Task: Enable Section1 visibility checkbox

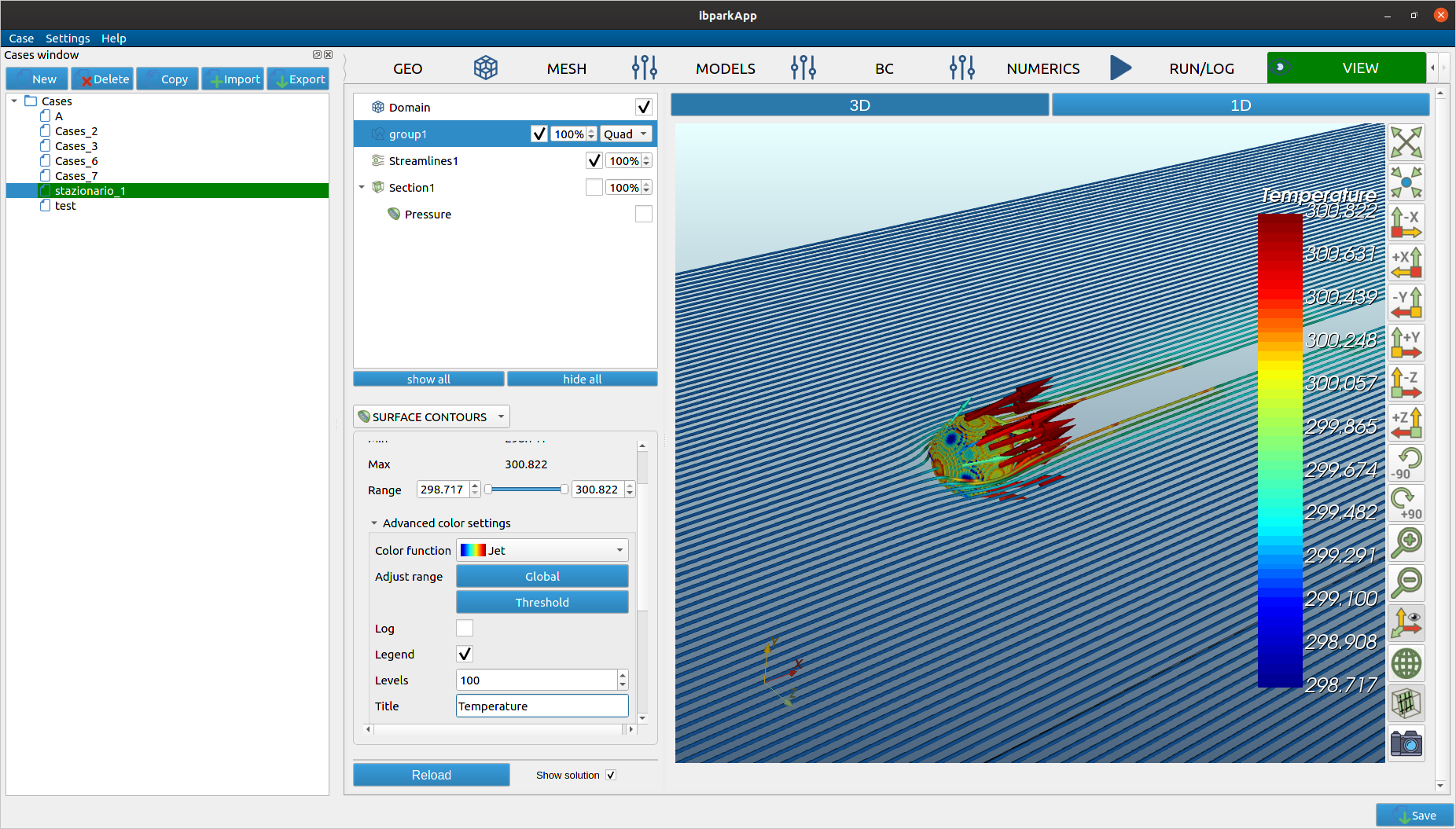Action: click(594, 188)
